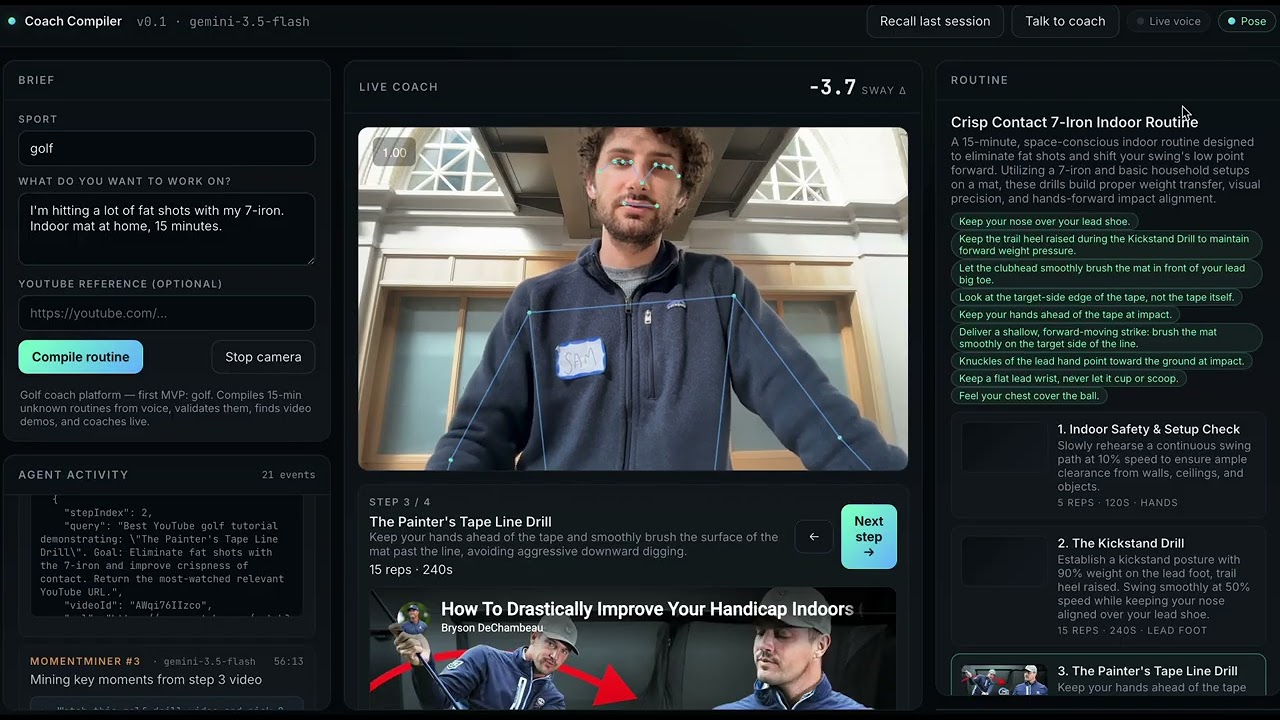The height and width of the screenshot is (720, 1280).
Task: Focus the Sport input containing golf
Action: pos(166,148)
